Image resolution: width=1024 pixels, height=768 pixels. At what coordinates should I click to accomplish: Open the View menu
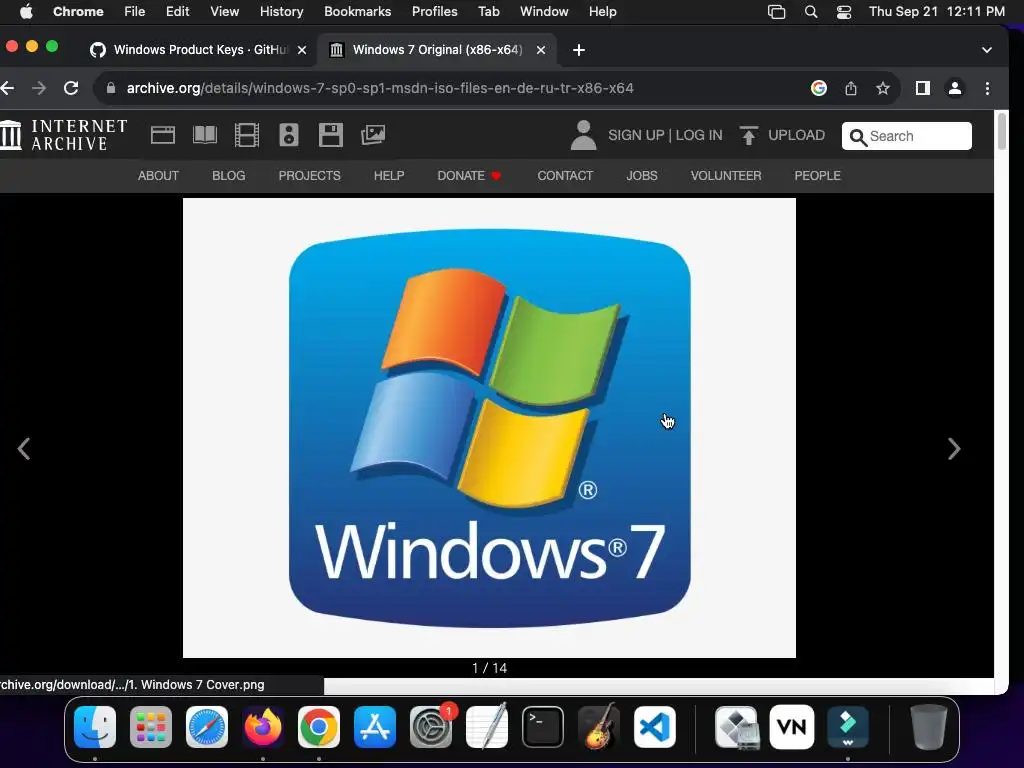[x=224, y=12]
